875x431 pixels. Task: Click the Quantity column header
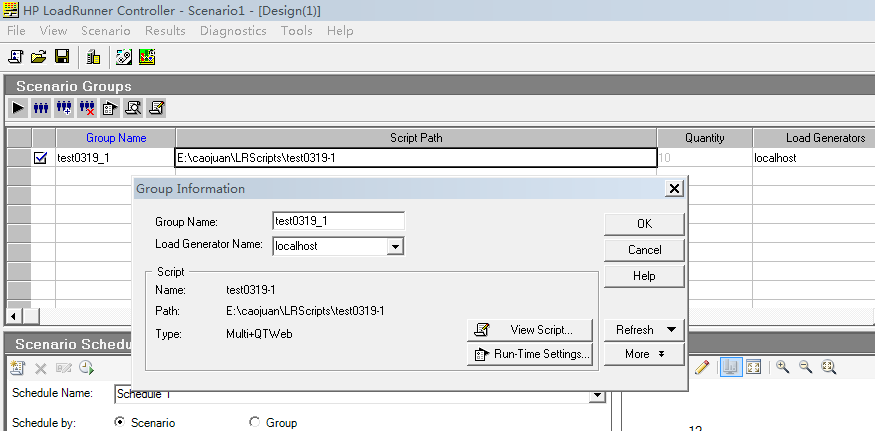(705, 138)
